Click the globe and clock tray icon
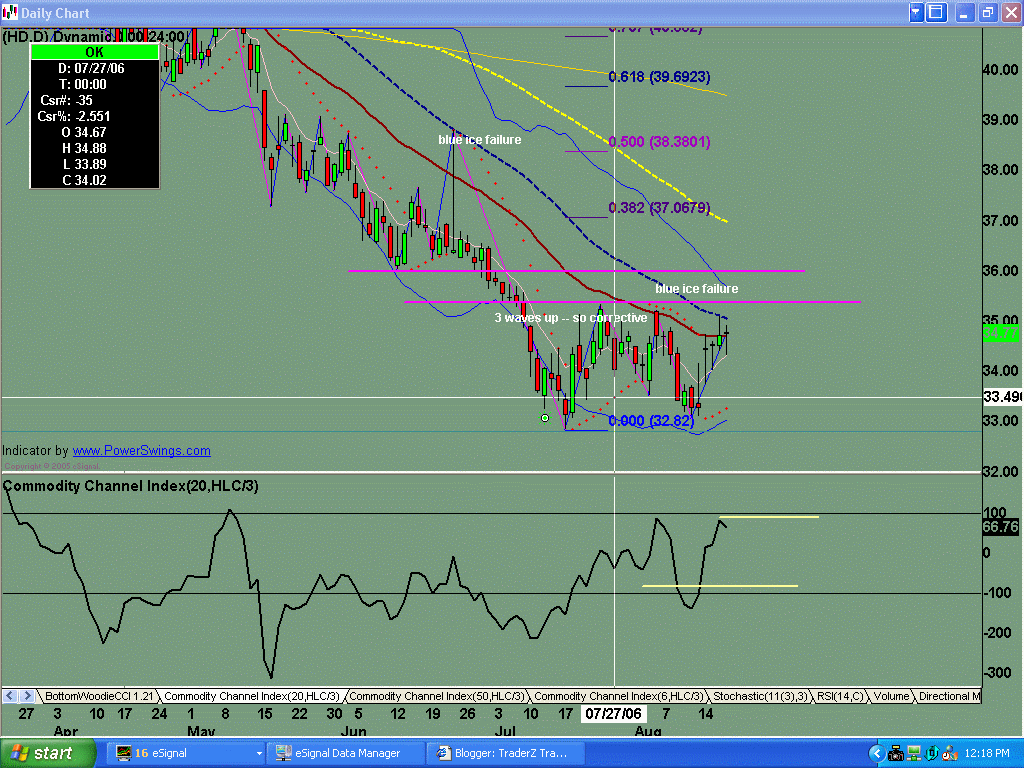 pos(950,754)
